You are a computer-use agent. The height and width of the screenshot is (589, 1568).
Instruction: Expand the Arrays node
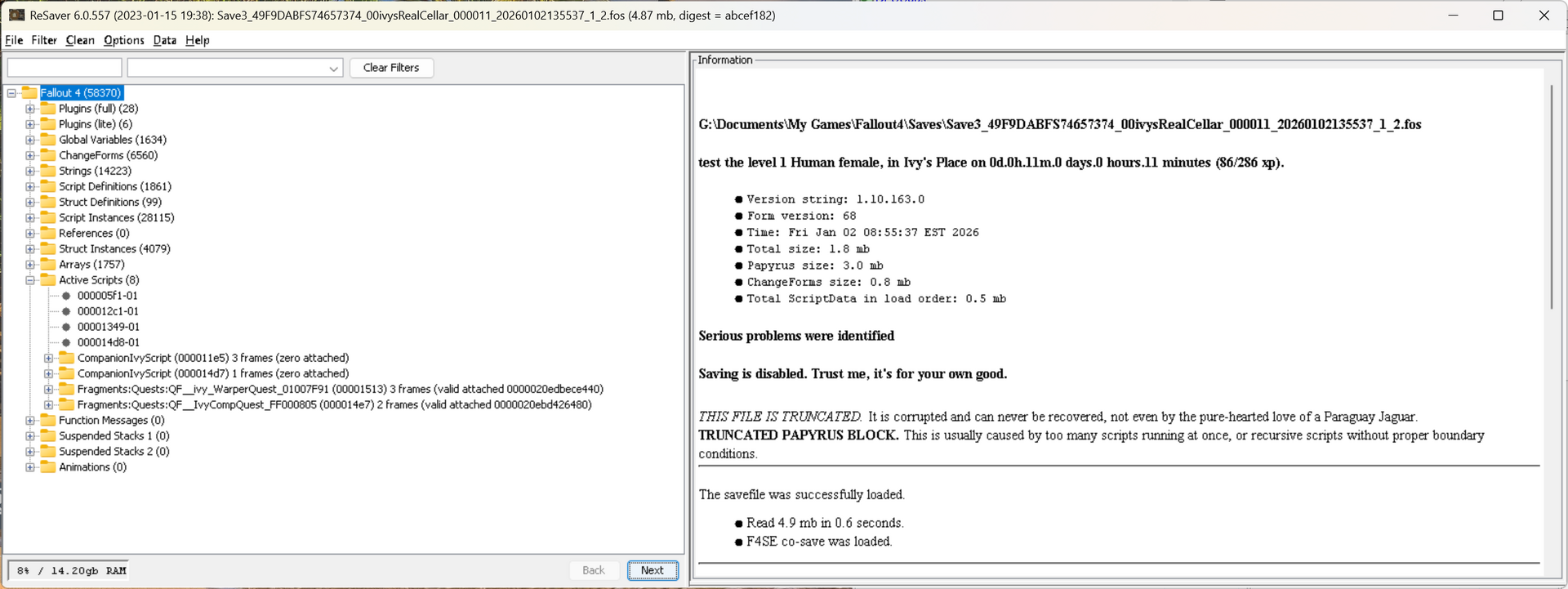[x=30, y=265]
